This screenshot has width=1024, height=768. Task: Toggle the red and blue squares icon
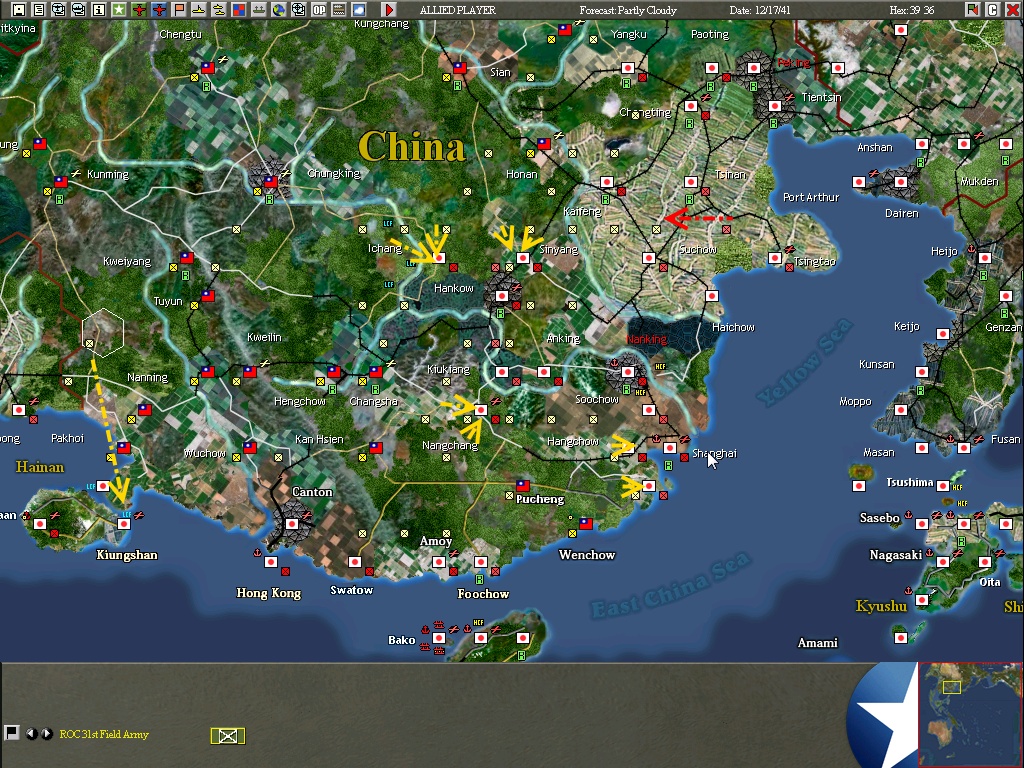click(239, 10)
